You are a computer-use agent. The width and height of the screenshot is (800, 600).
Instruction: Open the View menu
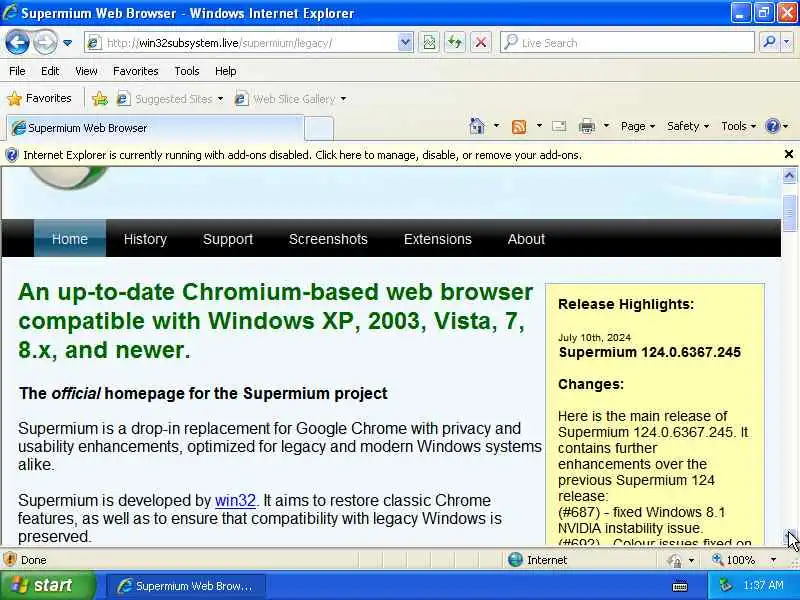click(x=86, y=71)
